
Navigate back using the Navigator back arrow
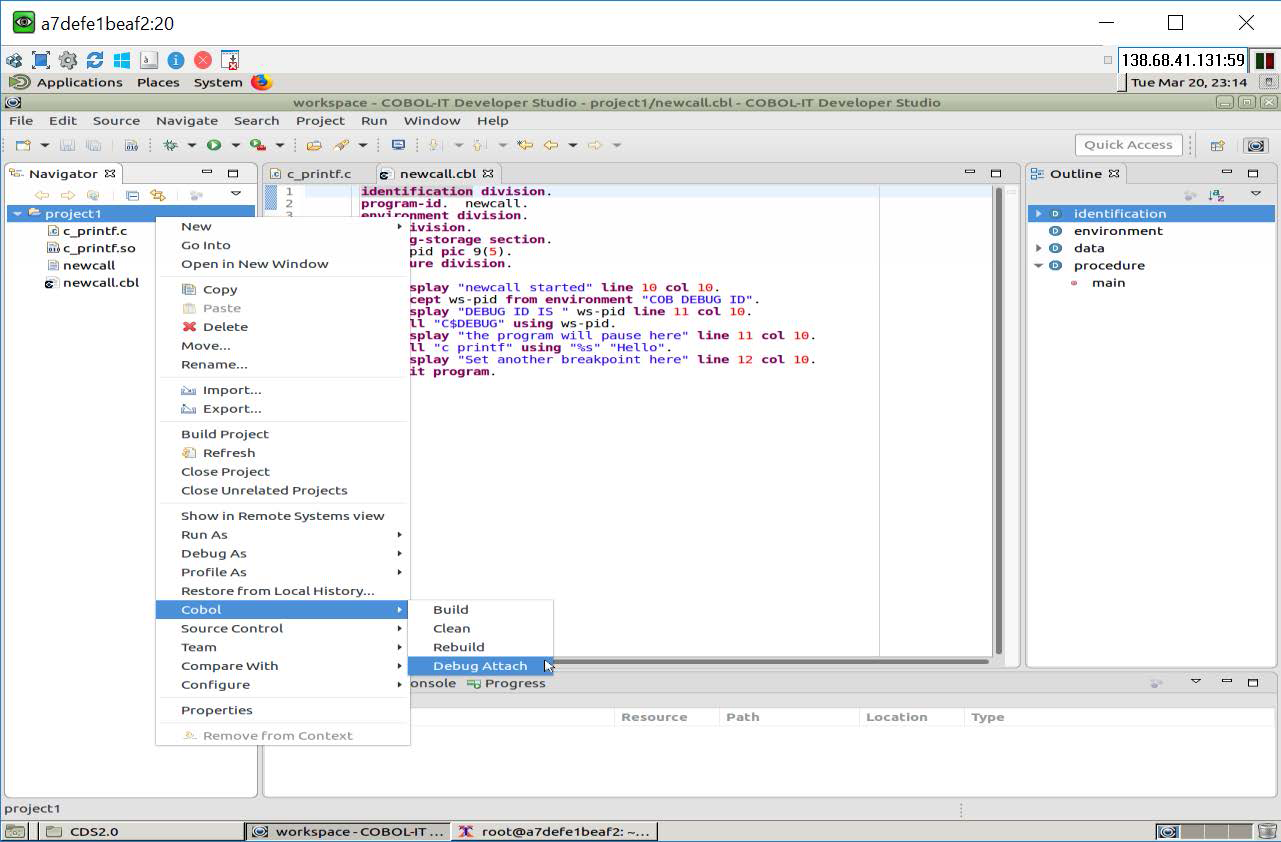42,194
